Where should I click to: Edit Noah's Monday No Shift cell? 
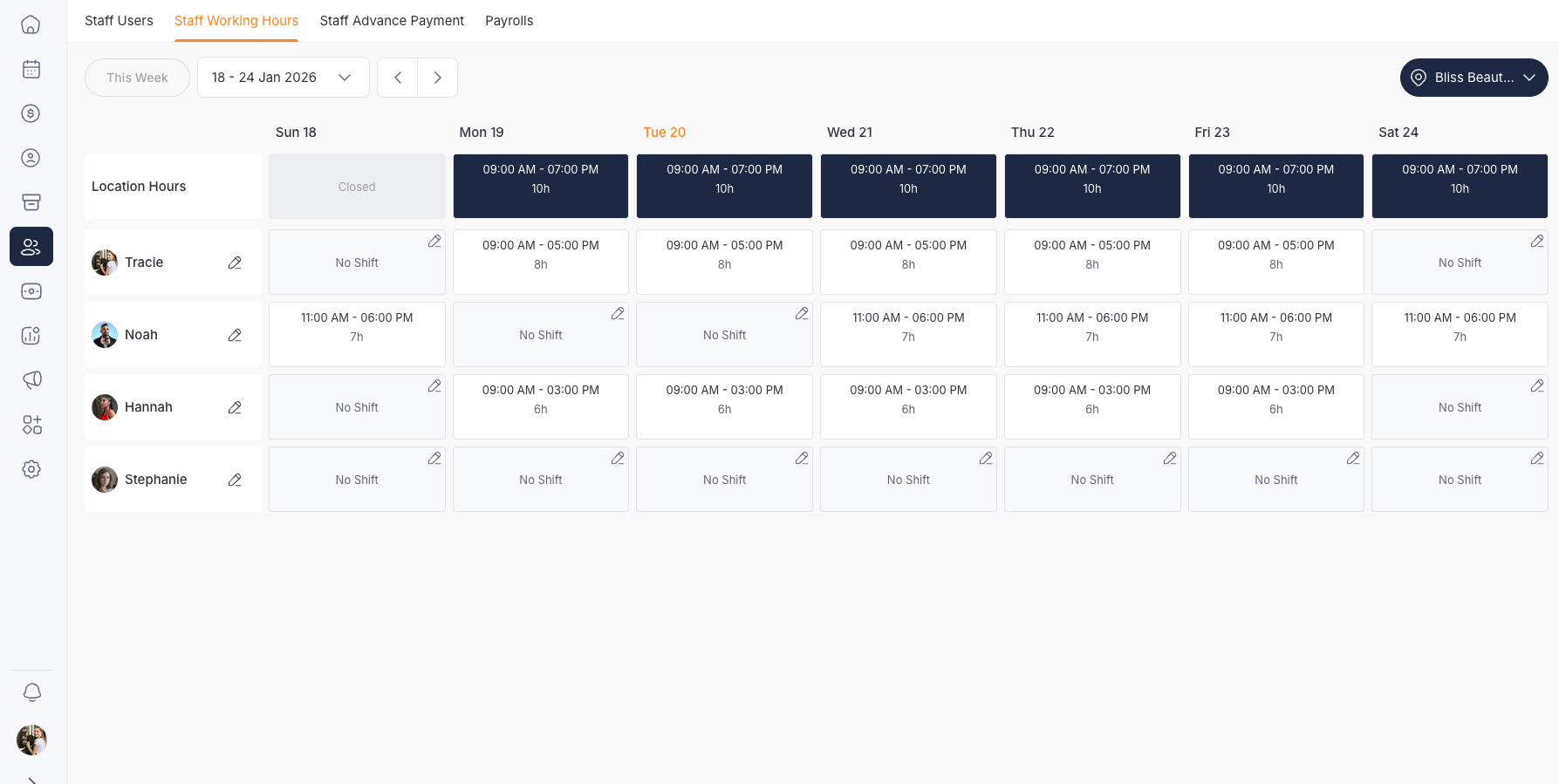(x=618, y=314)
